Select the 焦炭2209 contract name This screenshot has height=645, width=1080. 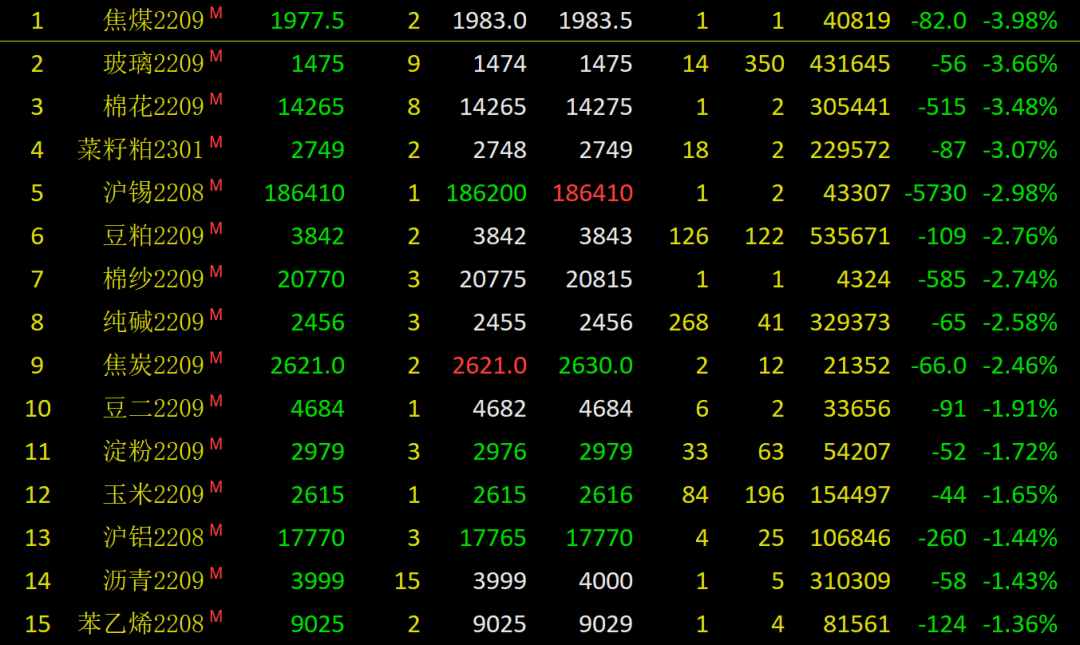[x=153, y=365]
